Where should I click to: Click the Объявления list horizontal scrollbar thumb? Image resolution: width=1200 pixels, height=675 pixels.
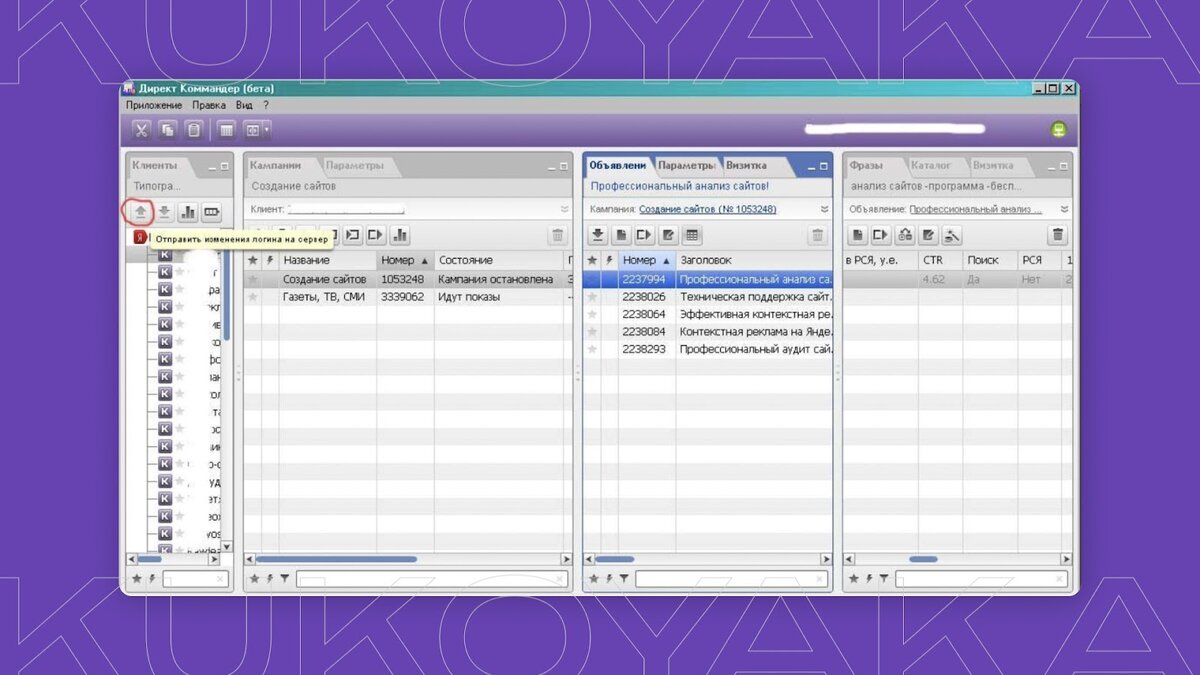point(615,559)
